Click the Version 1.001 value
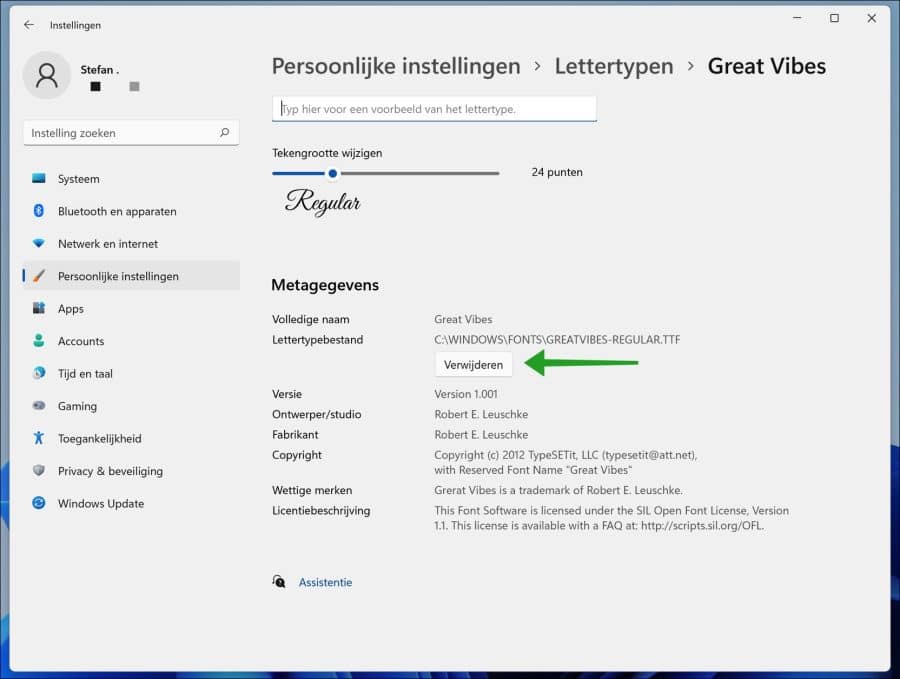Screen dimensions: 900x679 pos(465,394)
